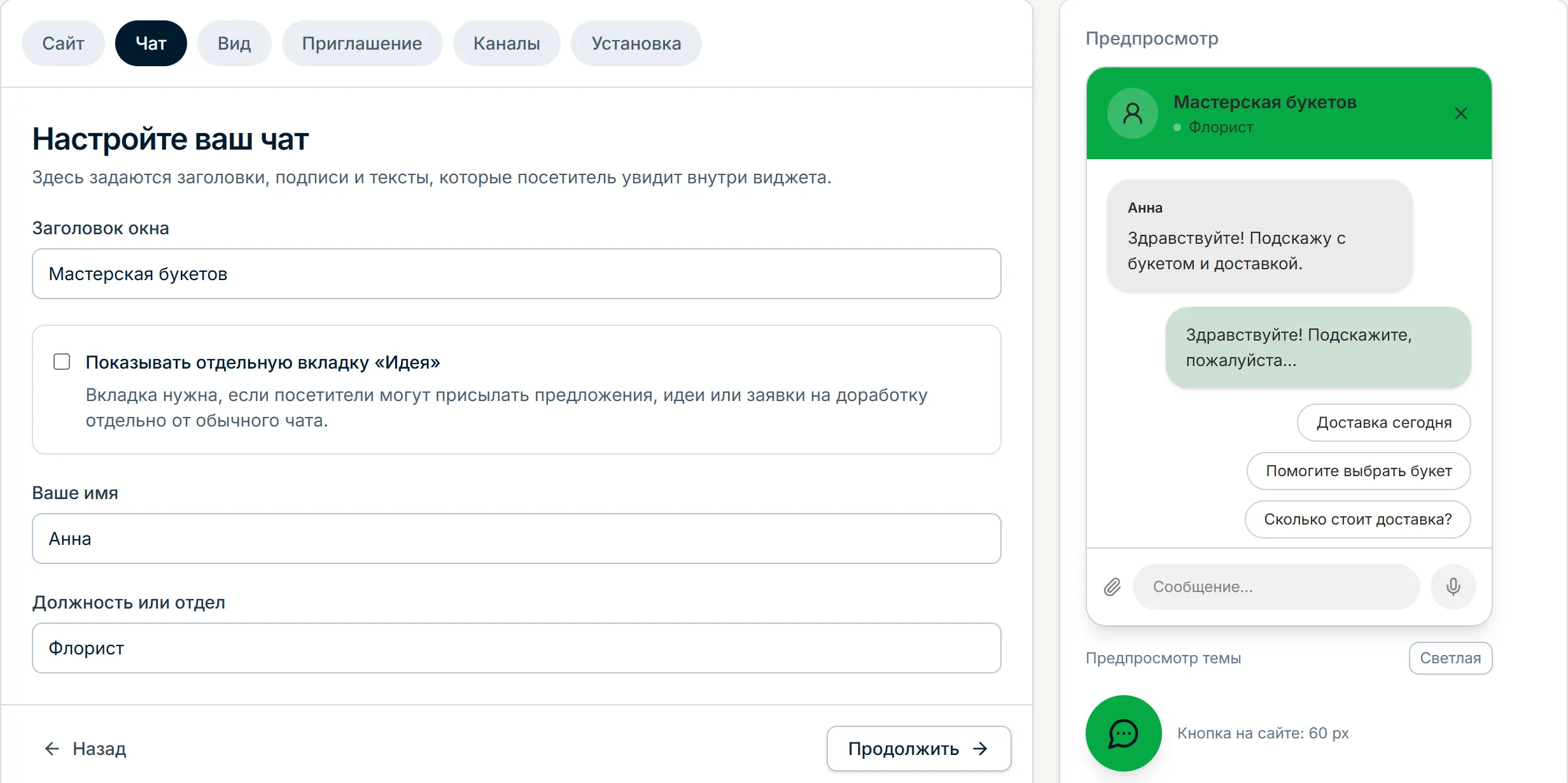Open the Сайт step tab

click(63, 43)
